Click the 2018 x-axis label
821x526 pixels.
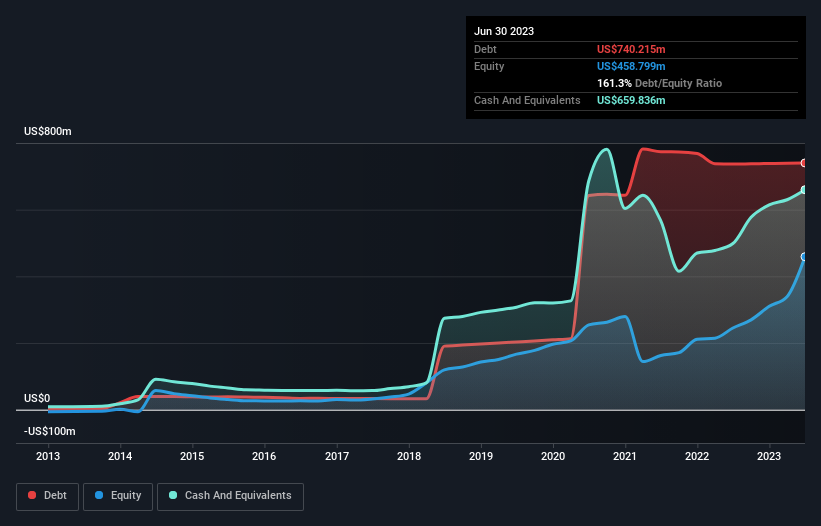pos(409,456)
